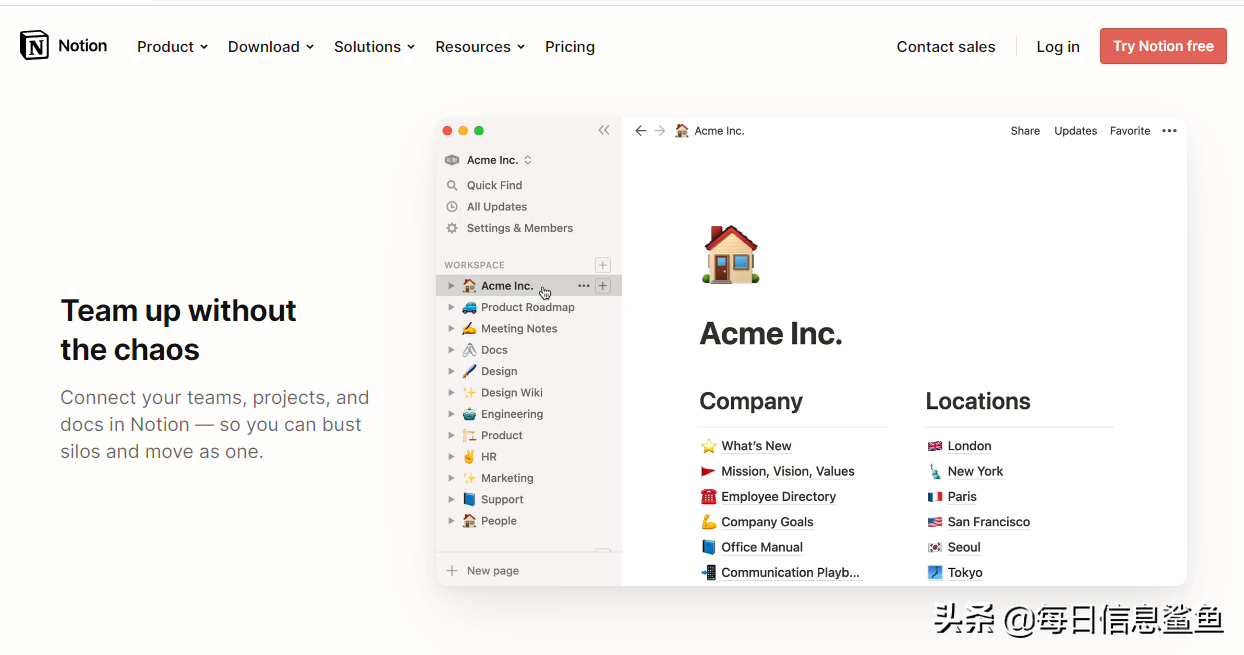The width and height of the screenshot is (1244, 655).
Task: Expand the Marketing tree arrow
Action: [x=451, y=478]
